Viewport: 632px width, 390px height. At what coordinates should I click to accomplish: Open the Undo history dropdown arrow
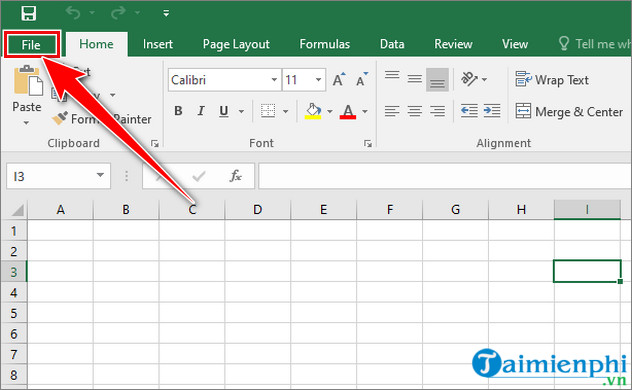pyautogui.click(x=92, y=13)
